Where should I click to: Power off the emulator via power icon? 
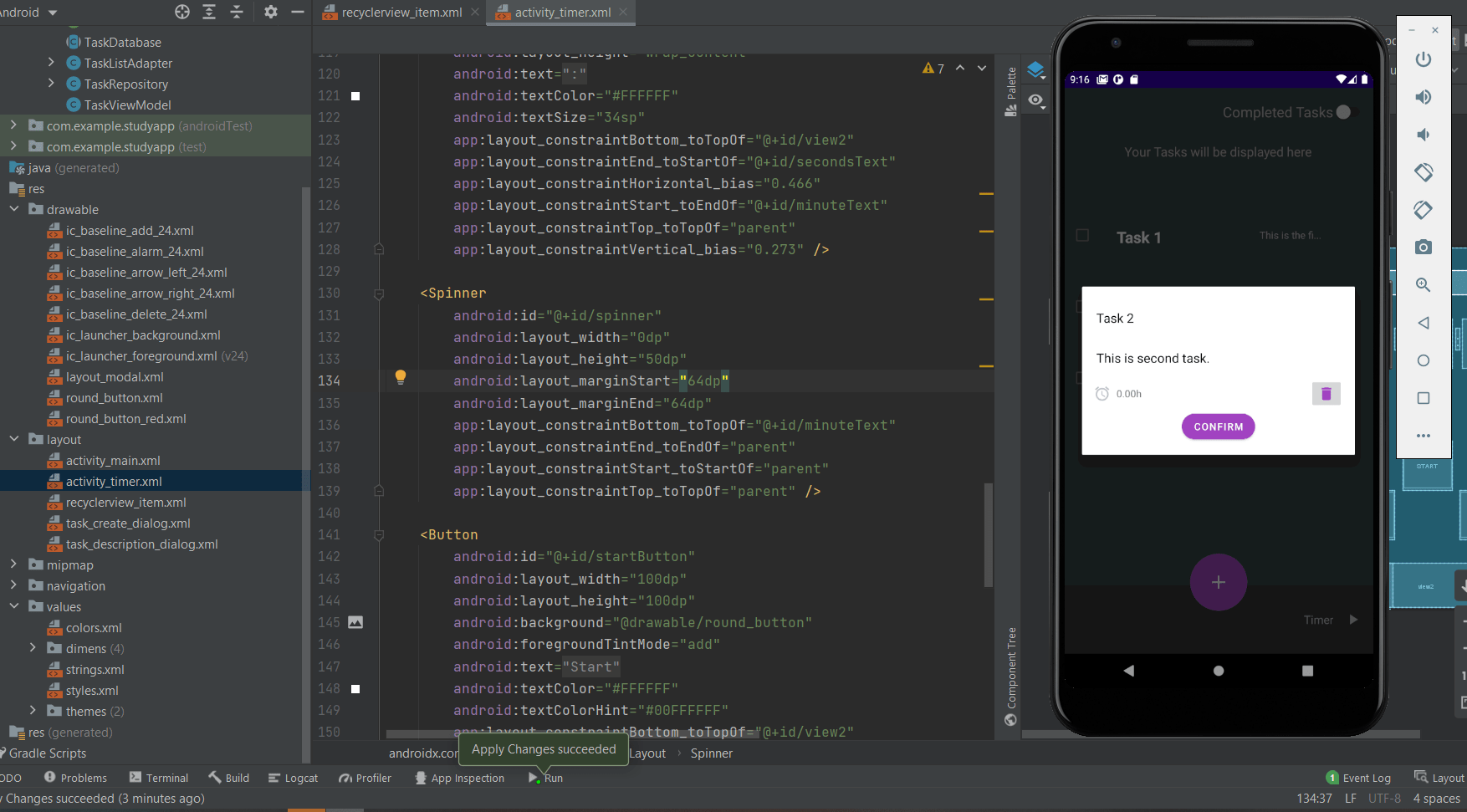point(1424,59)
